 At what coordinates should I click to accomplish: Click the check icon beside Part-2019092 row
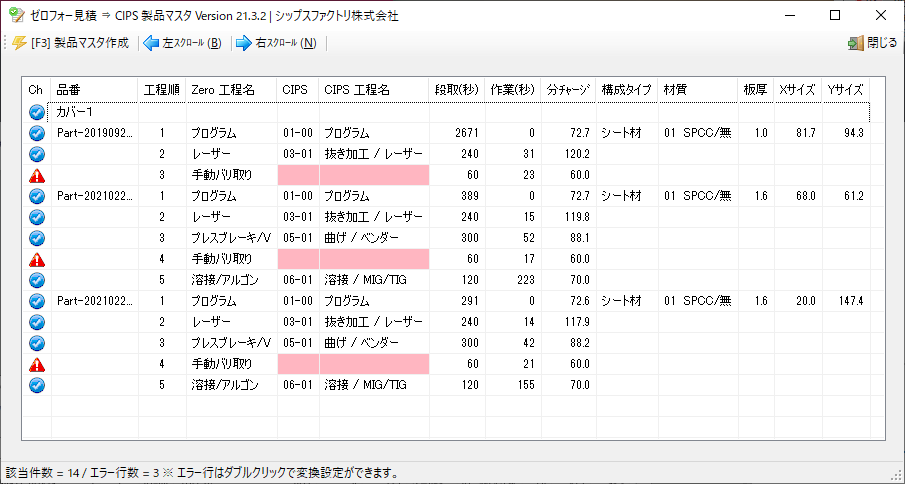[x=36, y=133]
